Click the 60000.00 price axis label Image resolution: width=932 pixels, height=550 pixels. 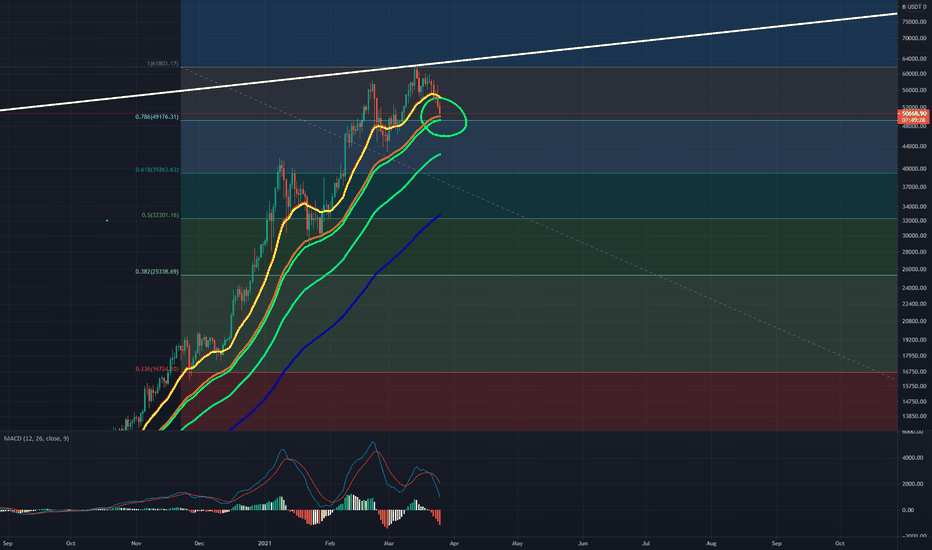pos(914,74)
